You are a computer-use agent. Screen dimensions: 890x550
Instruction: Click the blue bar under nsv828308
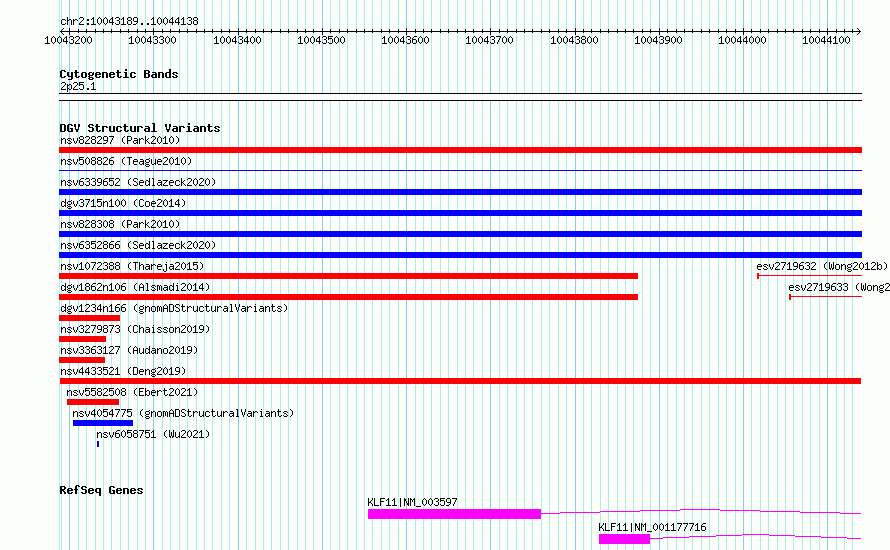pos(460,234)
